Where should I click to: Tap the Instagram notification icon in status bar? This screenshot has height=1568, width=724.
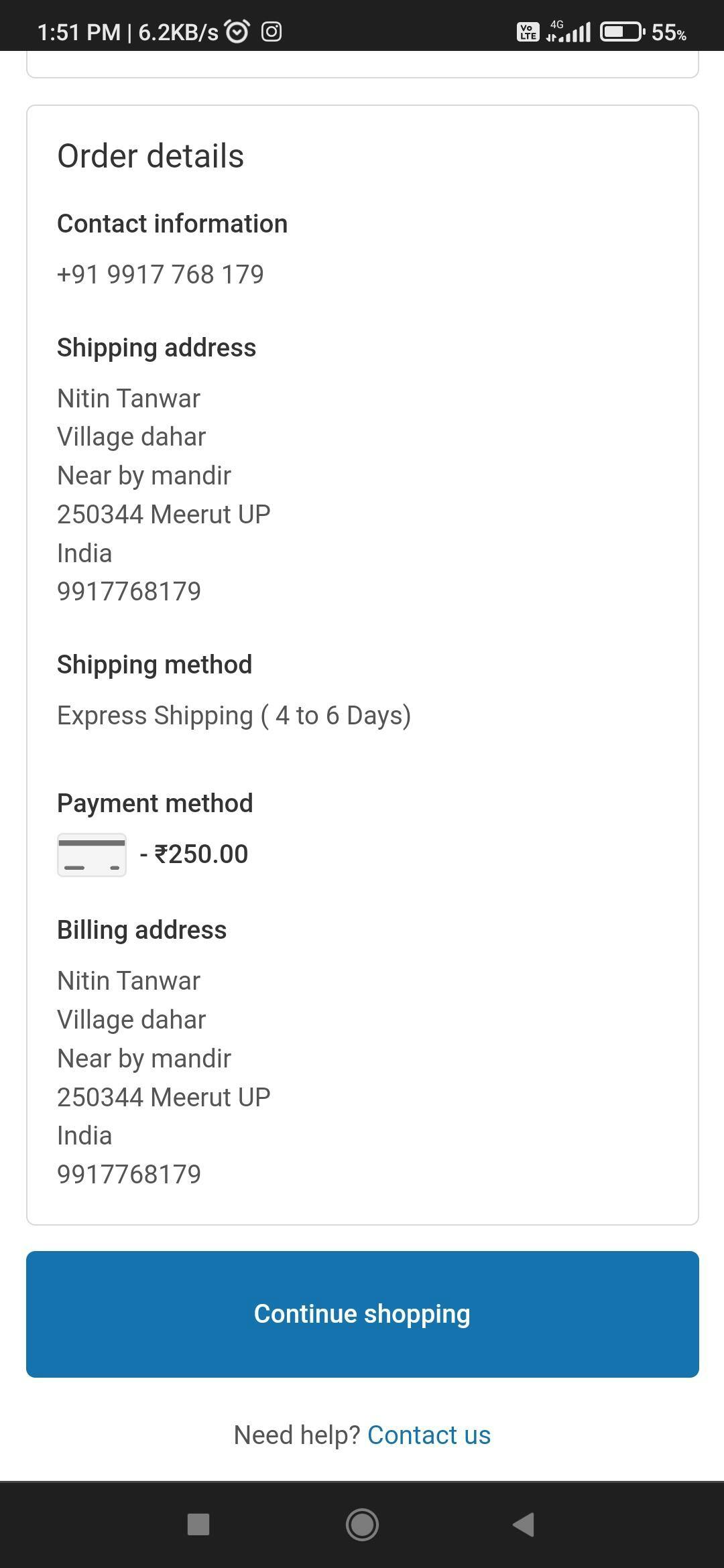tap(271, 31)
